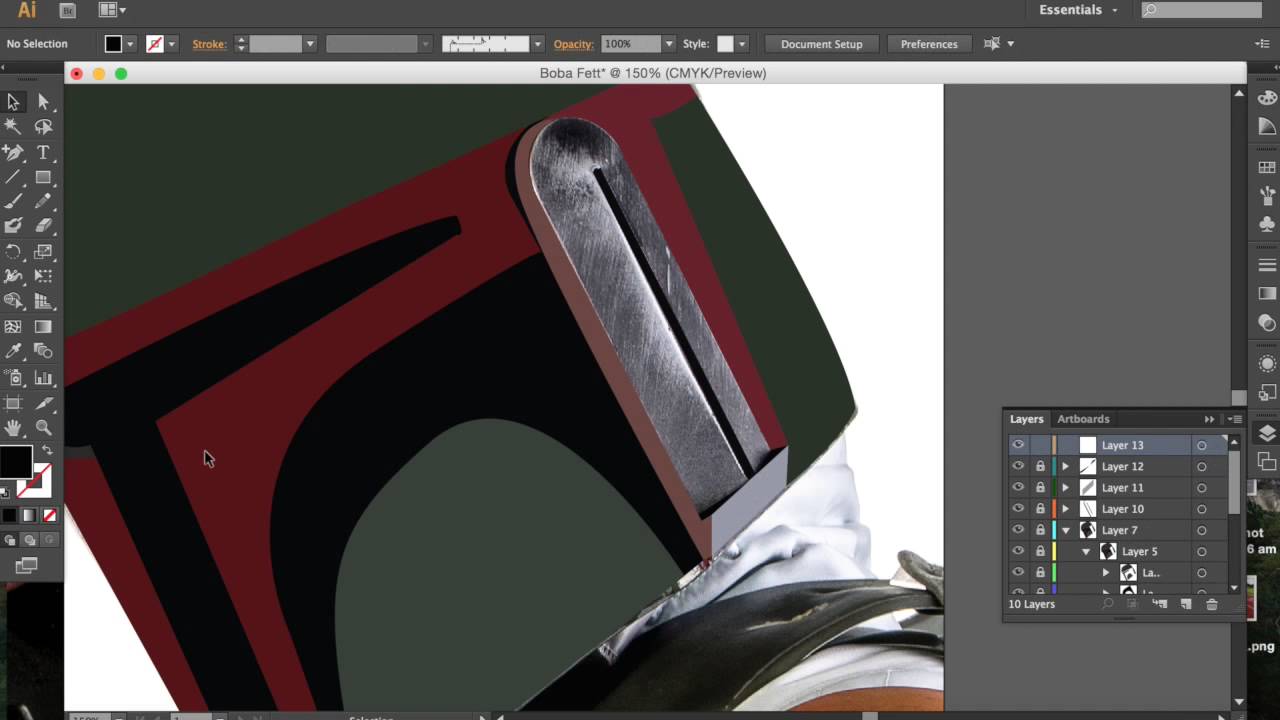Viewport: 1280px width, 720px height.
Task: Select the Type tool
Action: (43, 152)
